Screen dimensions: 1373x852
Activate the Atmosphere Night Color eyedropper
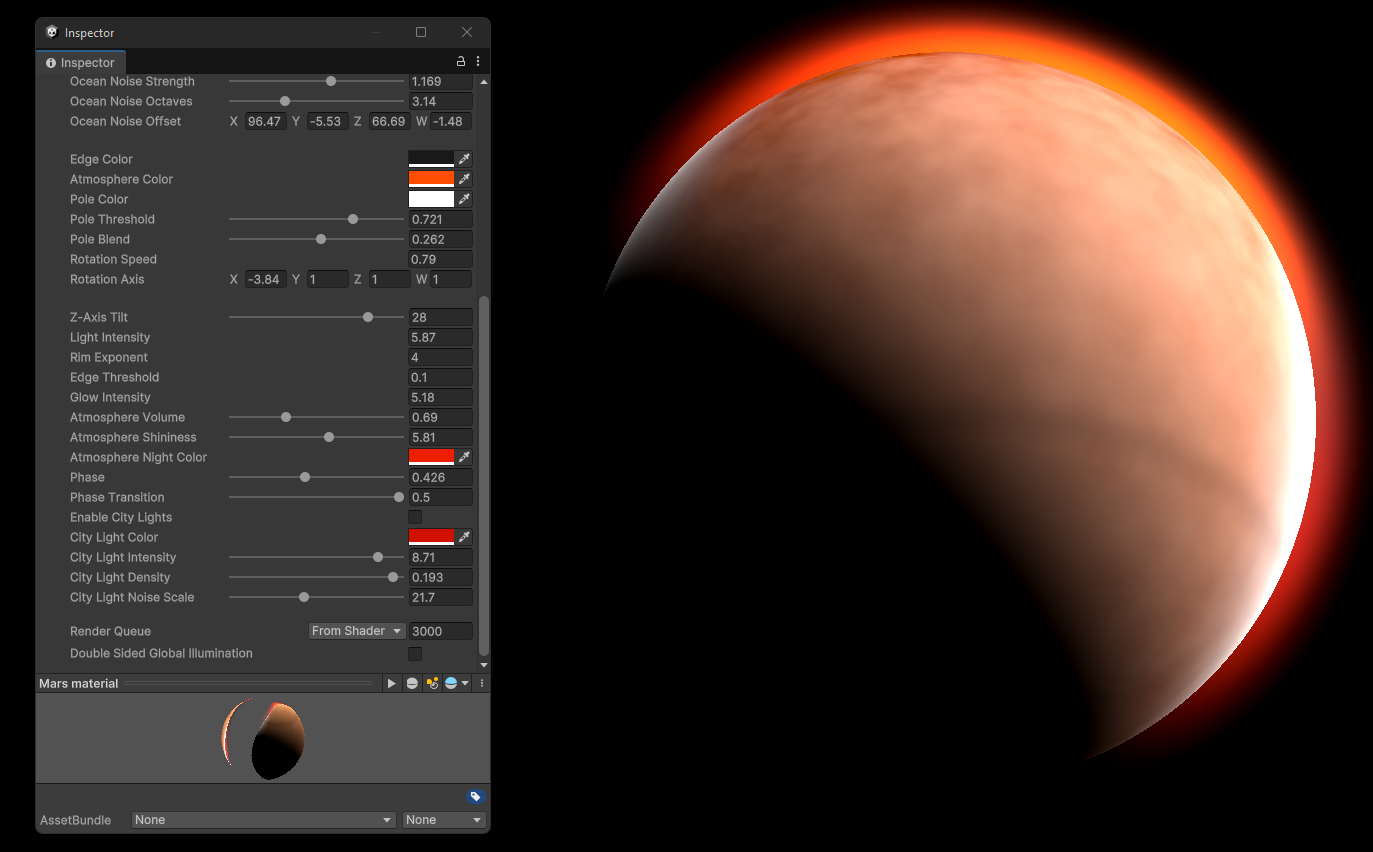coord(464,457)
